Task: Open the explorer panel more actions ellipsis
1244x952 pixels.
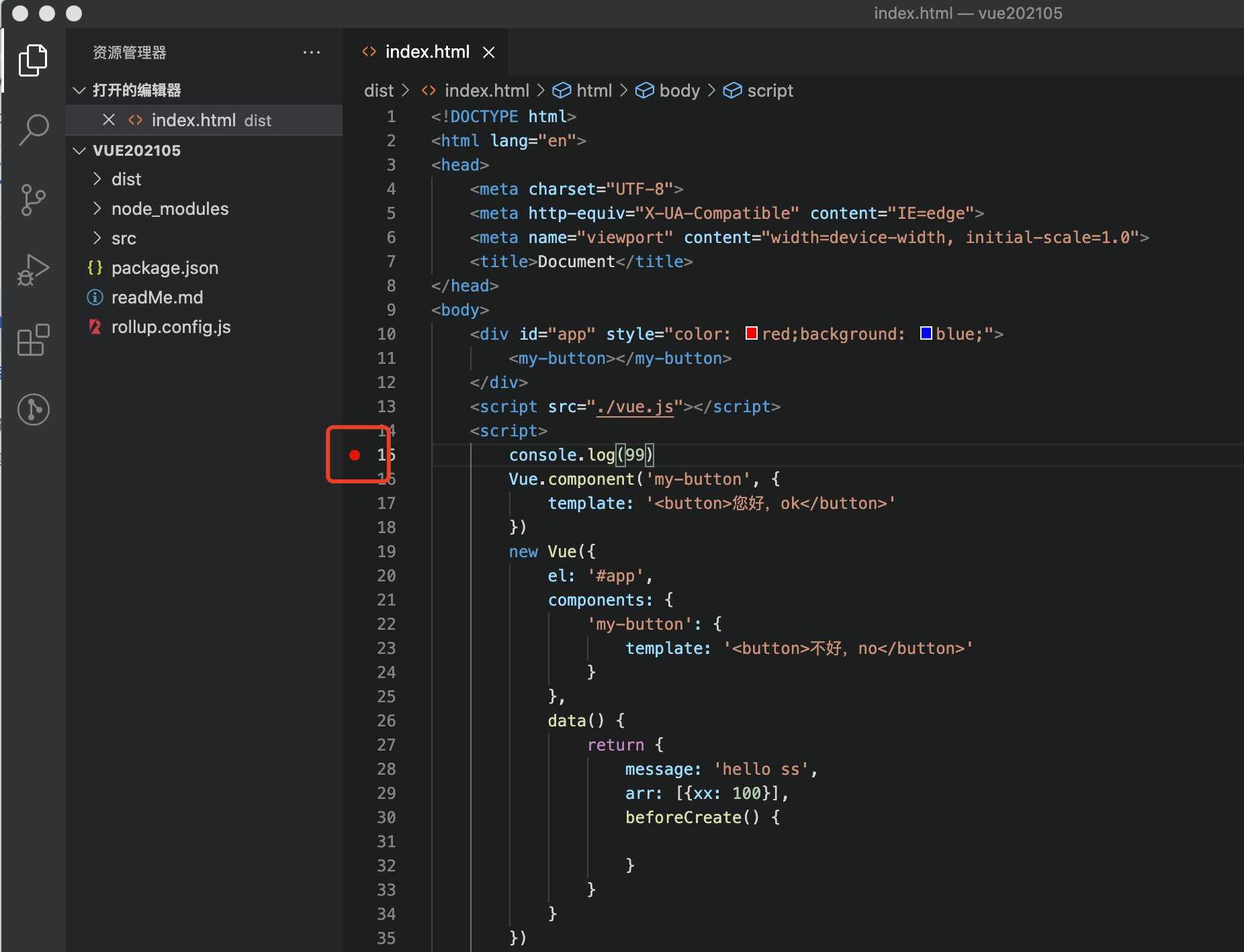Action: click(312, 52)
